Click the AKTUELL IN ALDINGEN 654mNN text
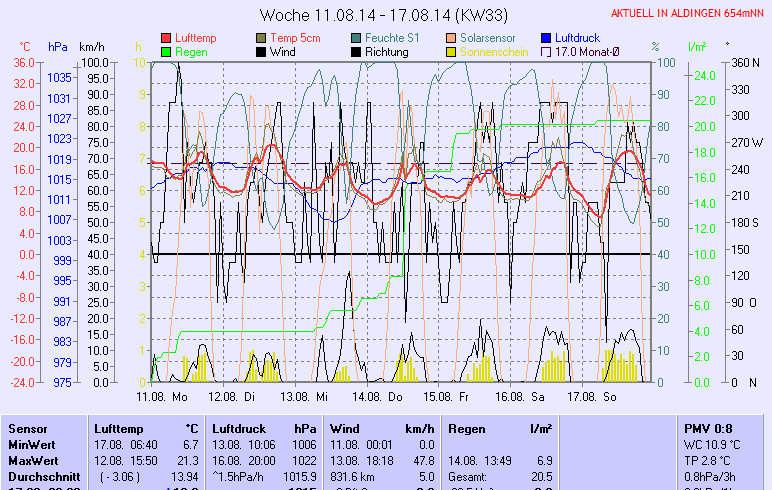This screenshot has width=772, height=490. coord(688,13)
